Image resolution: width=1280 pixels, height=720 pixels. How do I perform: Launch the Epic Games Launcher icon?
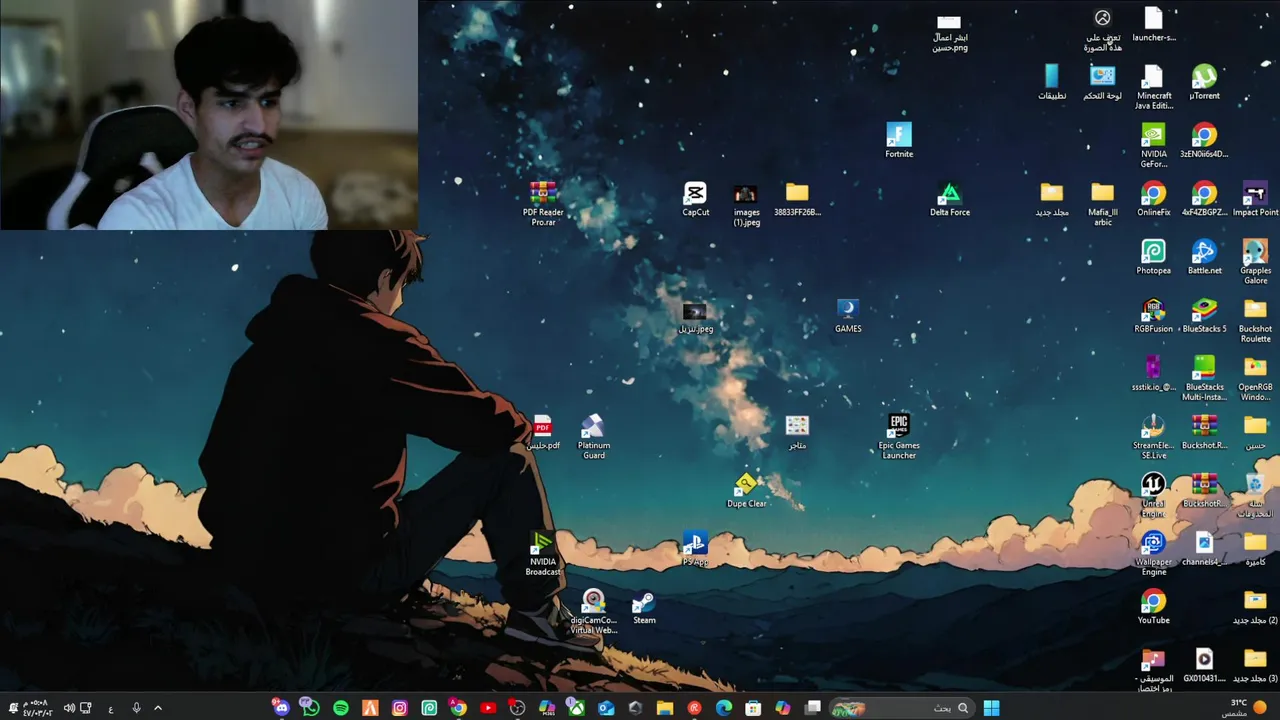tap(899, 435)
